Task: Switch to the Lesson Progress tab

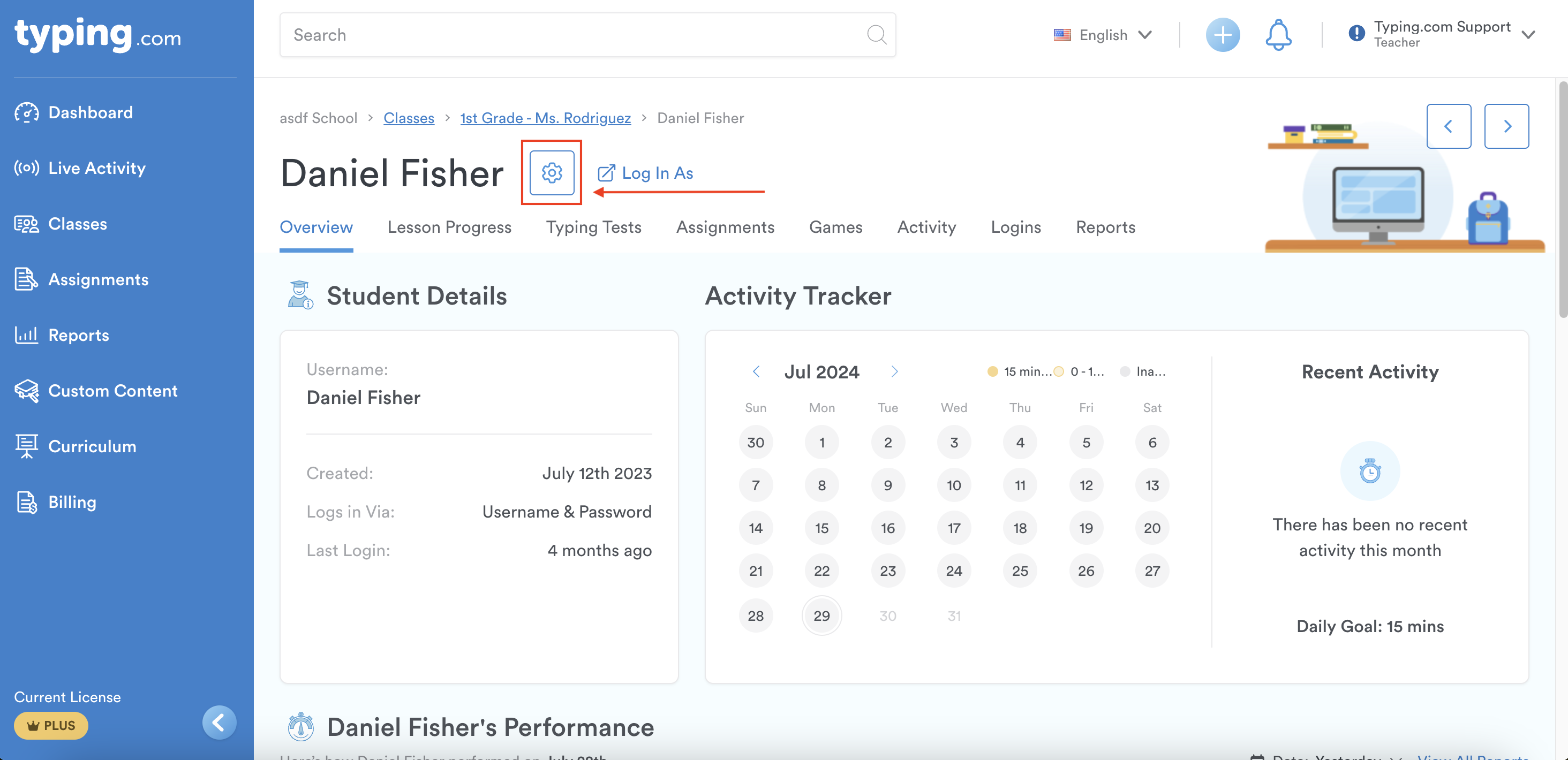Action: (x=449, y=227)
